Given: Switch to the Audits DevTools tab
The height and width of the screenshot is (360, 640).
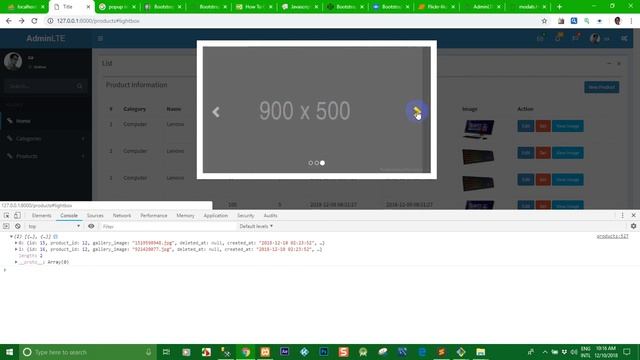Looking at the screenshot, I should point(270,216).
